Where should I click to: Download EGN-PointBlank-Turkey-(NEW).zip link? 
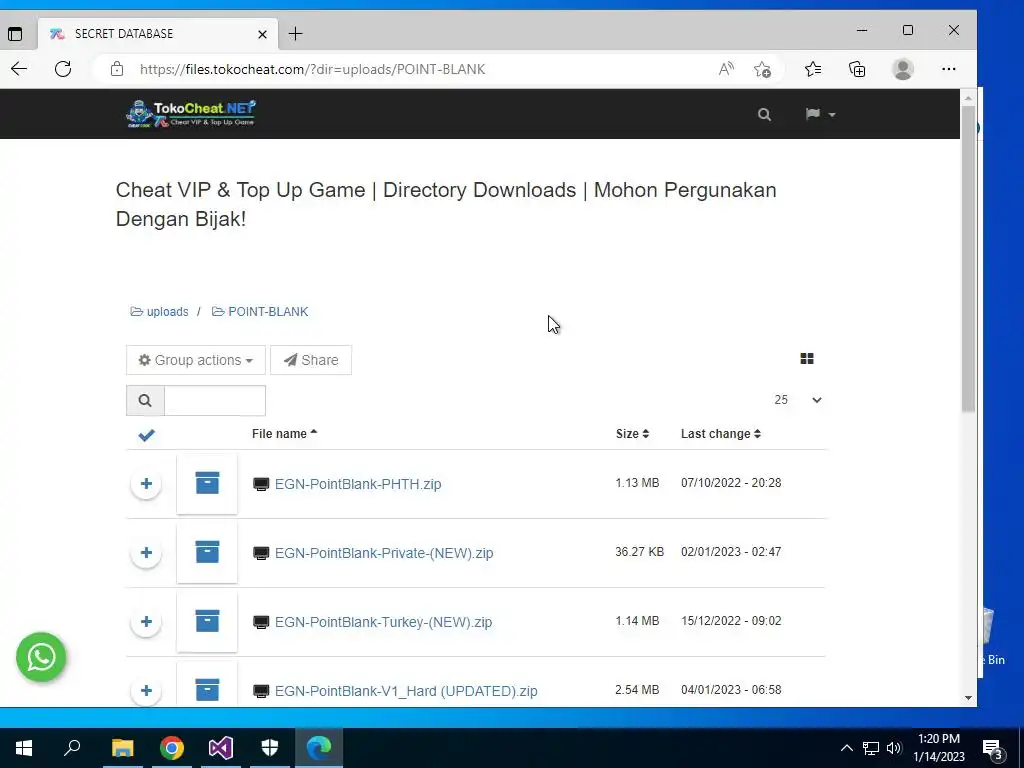click(x=383, y=622)
